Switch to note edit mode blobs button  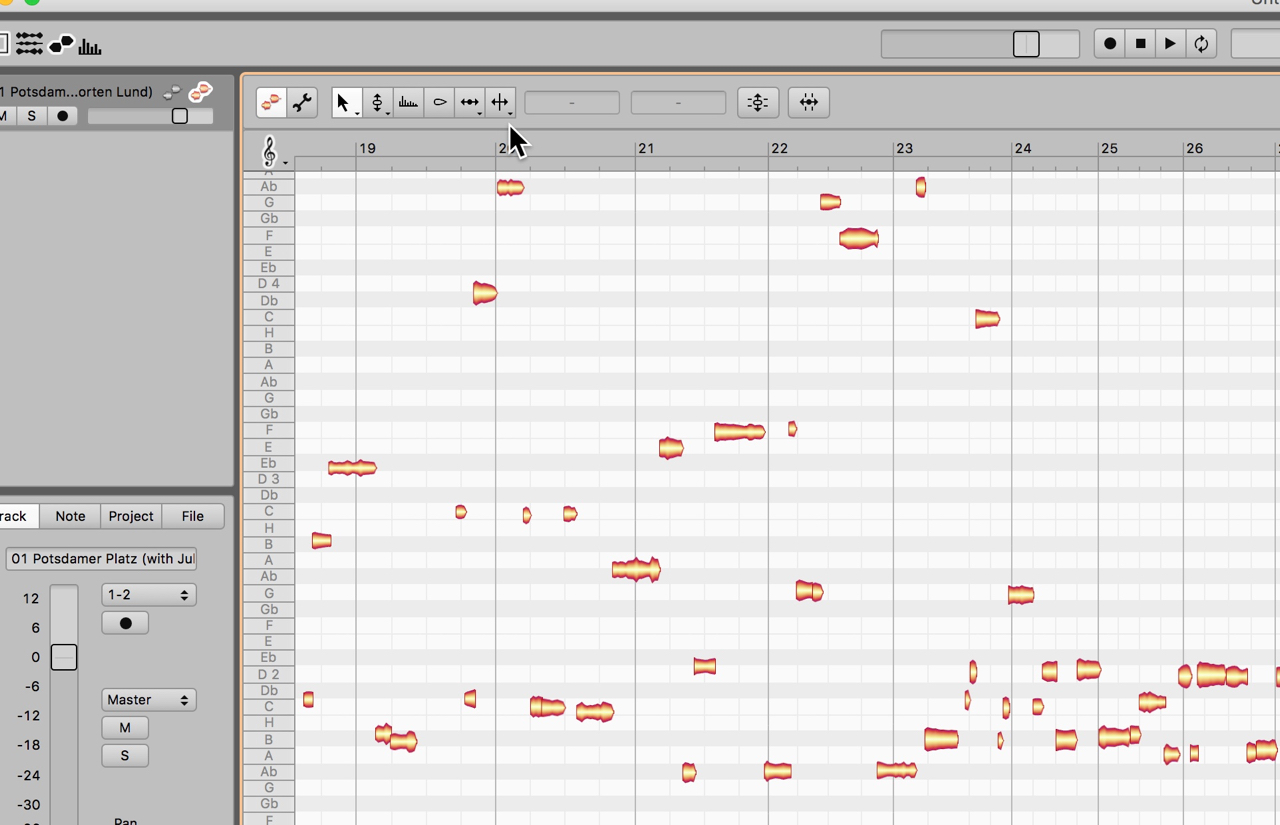pyautogui.click(x=271, y=102)
